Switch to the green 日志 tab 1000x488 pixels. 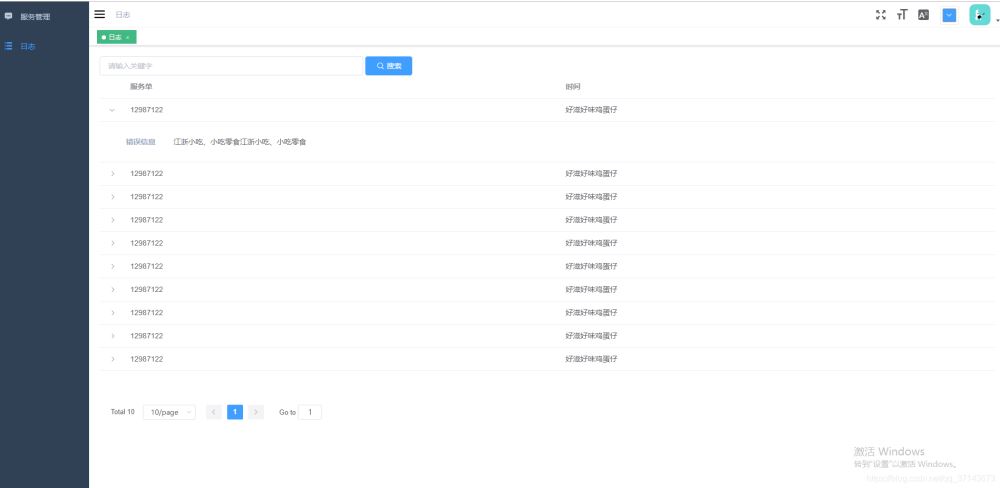click(x=114, y=37)
